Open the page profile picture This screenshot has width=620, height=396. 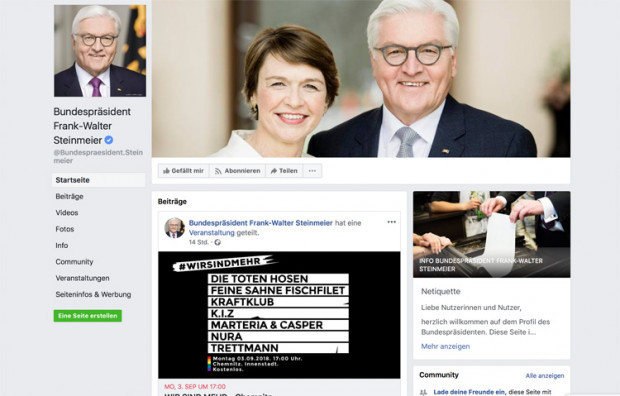click(x=100, y=51)
